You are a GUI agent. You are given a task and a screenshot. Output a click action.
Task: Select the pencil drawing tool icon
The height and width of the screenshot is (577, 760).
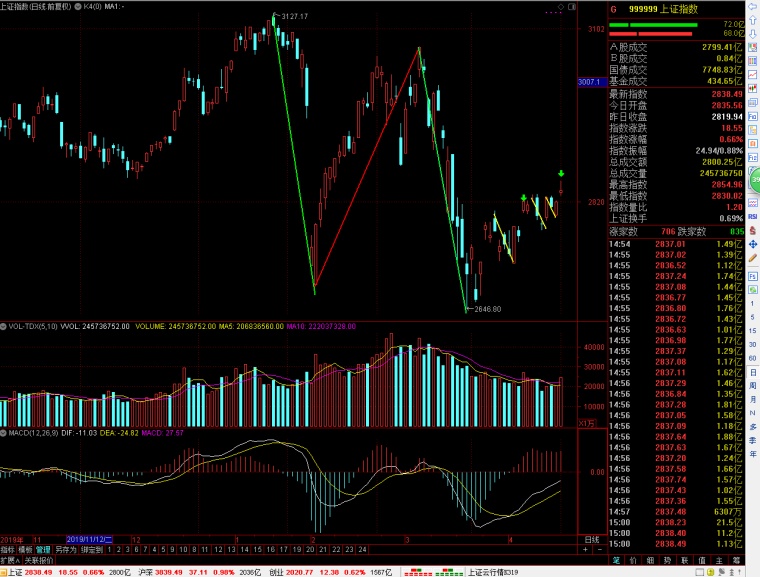tap(753, 258)
